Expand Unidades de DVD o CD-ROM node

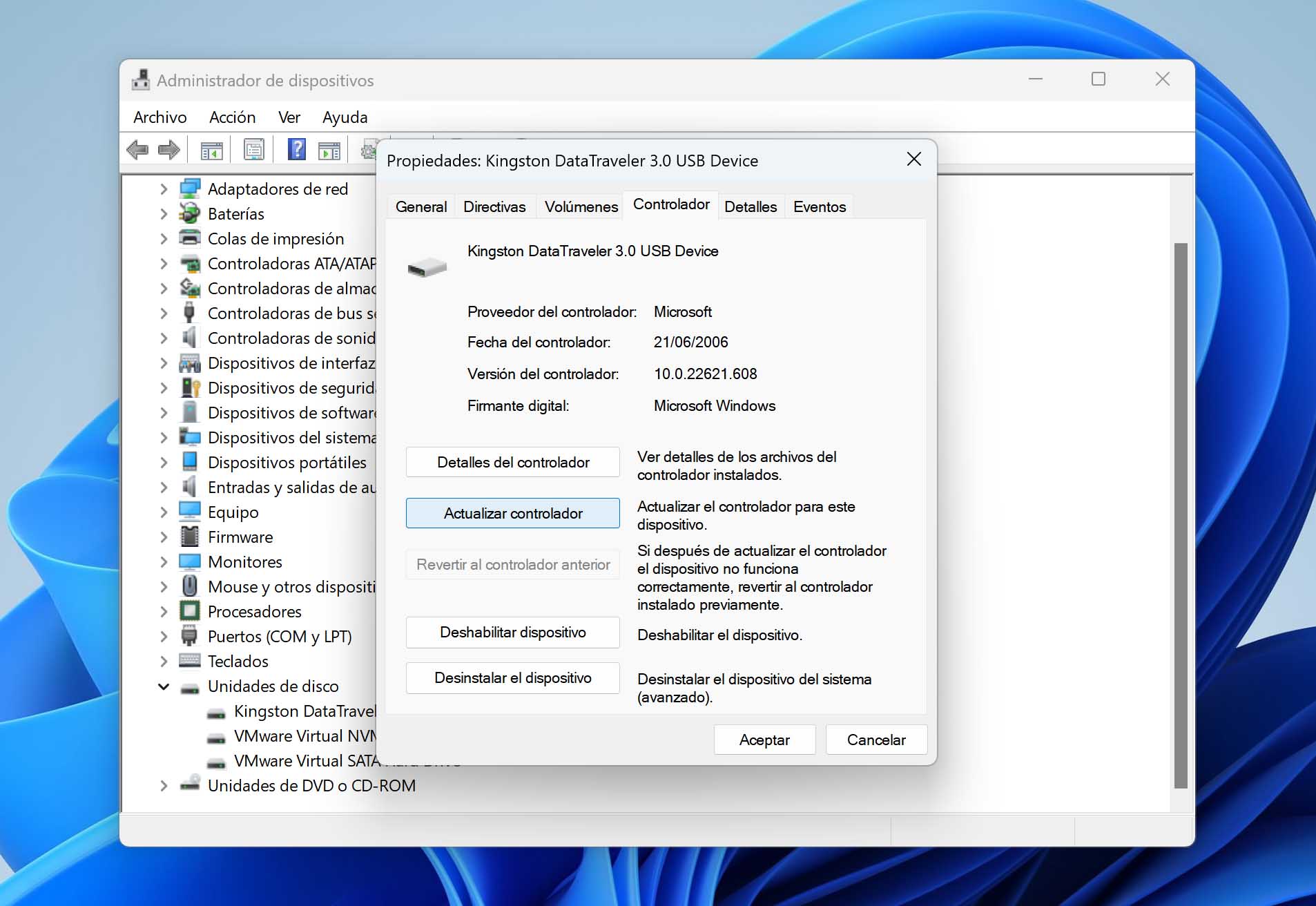point(164,785)
